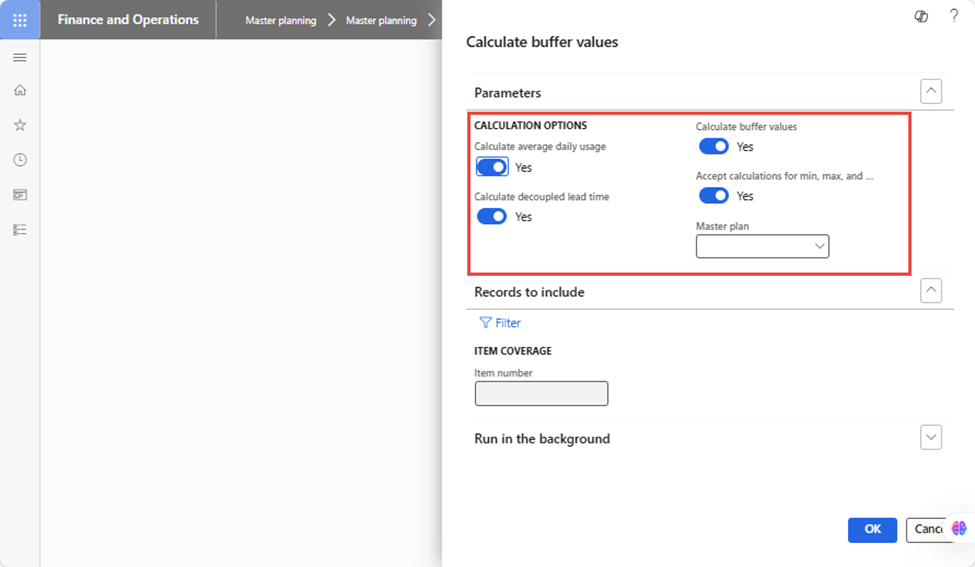Viewport: 975px width, 567px height.
Task: Open the app launcher waffle icon
Action: click(x=20, y=20)
